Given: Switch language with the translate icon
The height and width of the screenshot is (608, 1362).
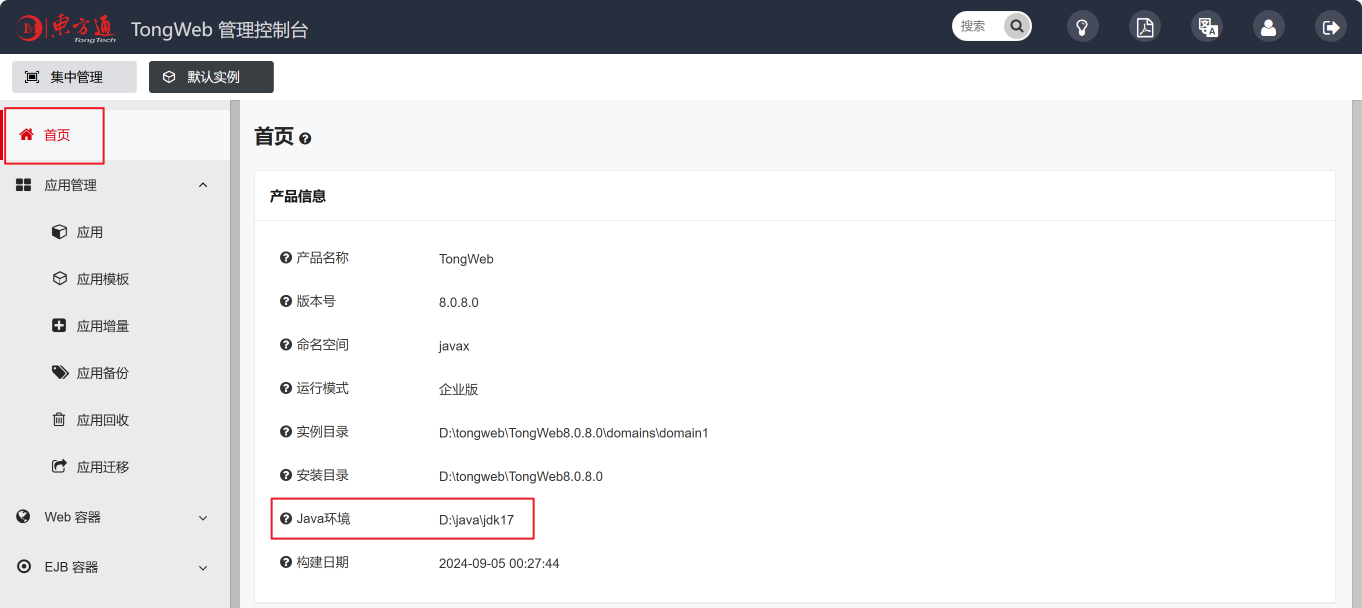Looking at the screenshot, I should (1207, 27).
